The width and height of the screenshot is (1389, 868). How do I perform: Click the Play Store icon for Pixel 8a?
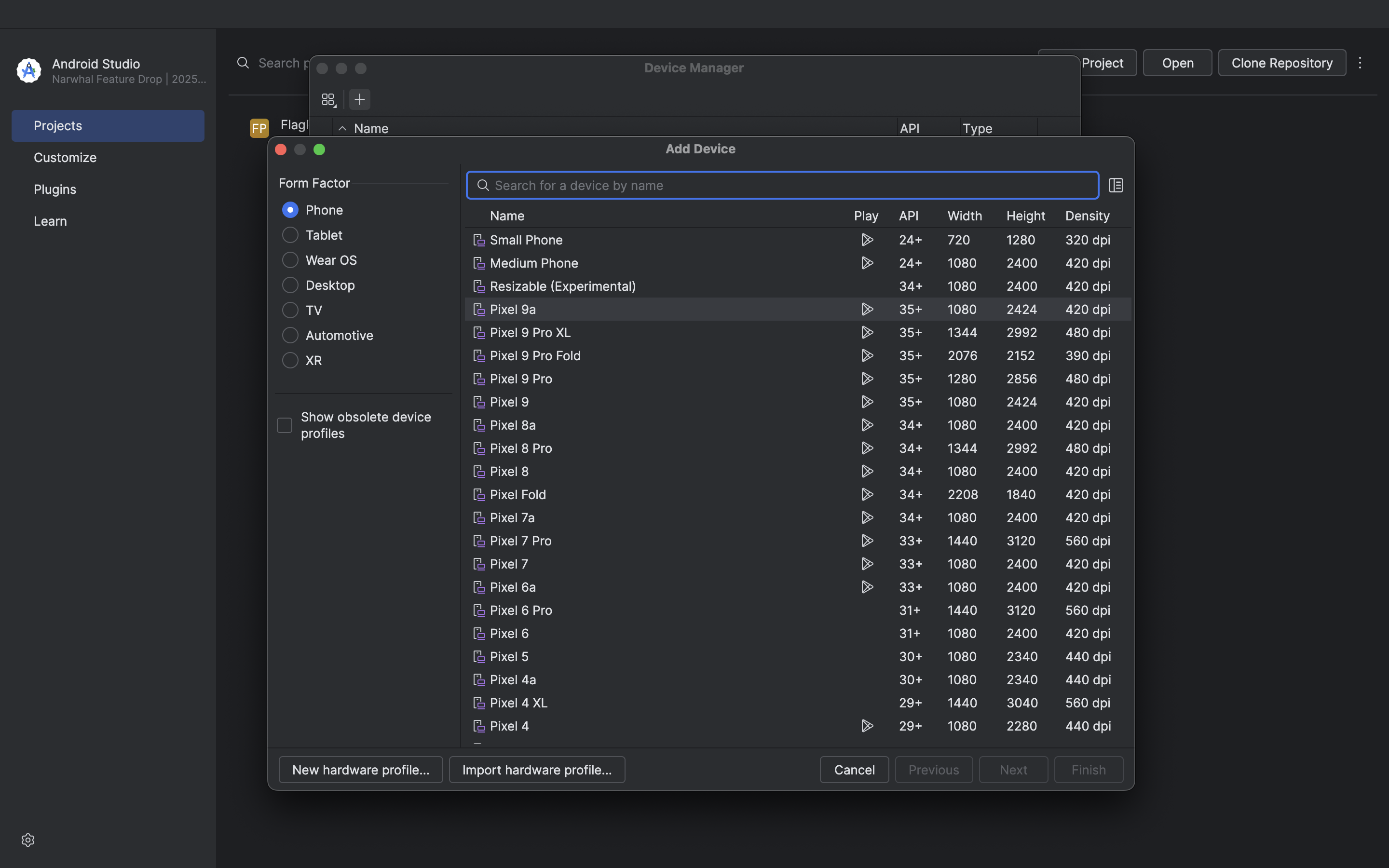click(x=867, y=425)
